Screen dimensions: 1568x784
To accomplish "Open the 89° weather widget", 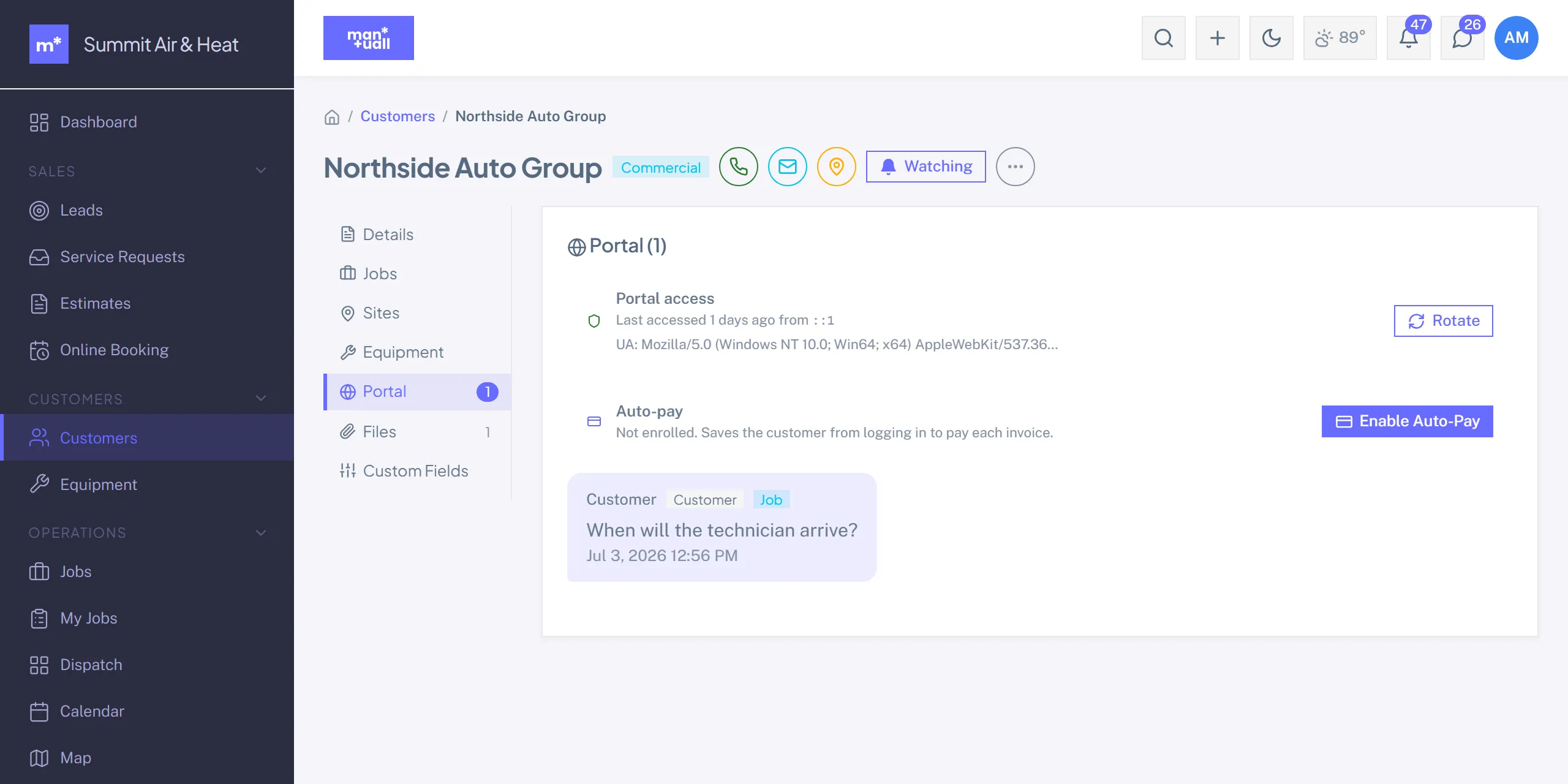I will tap(1340, 38).
